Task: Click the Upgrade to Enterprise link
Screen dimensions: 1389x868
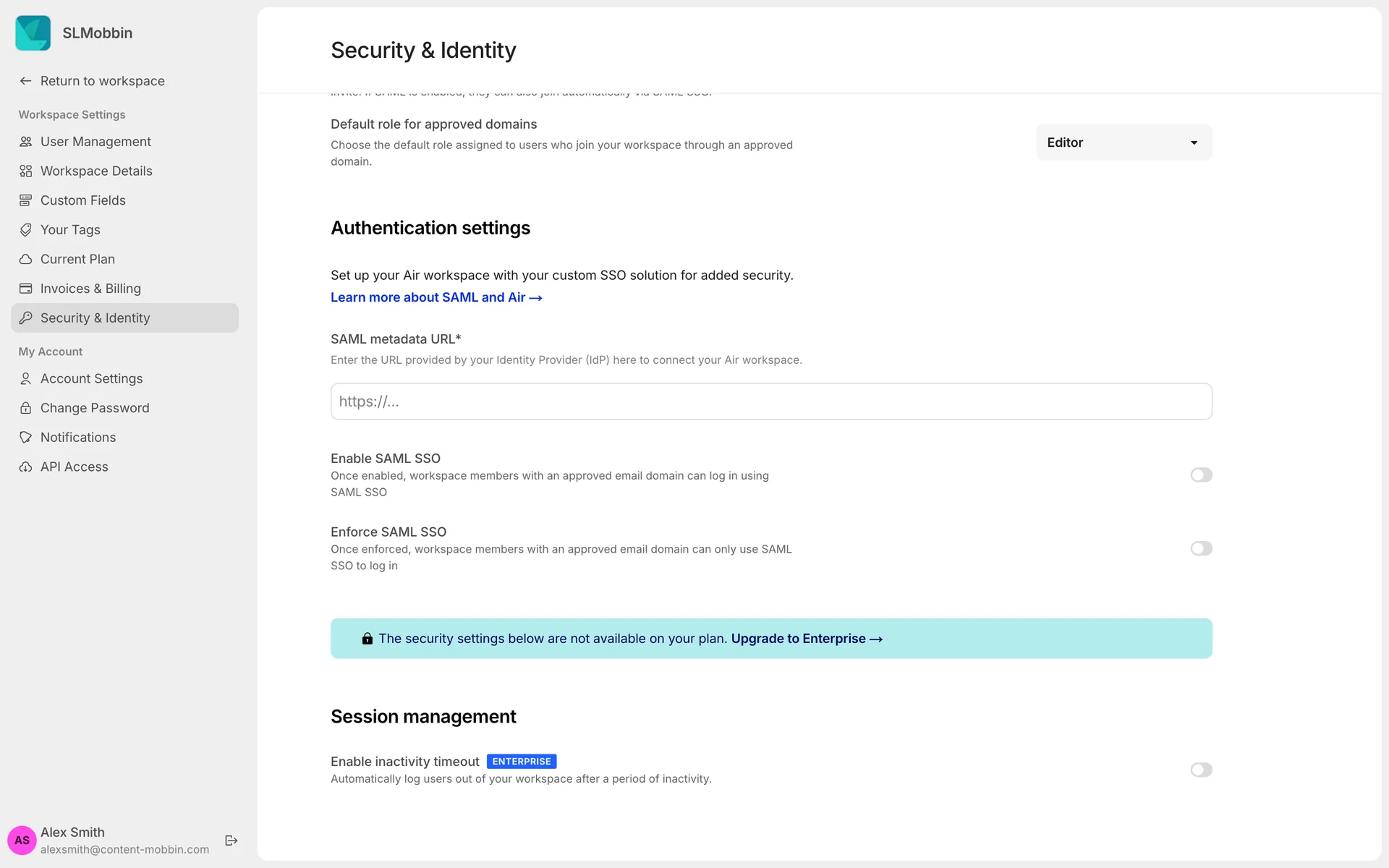Action: [807, 639]
